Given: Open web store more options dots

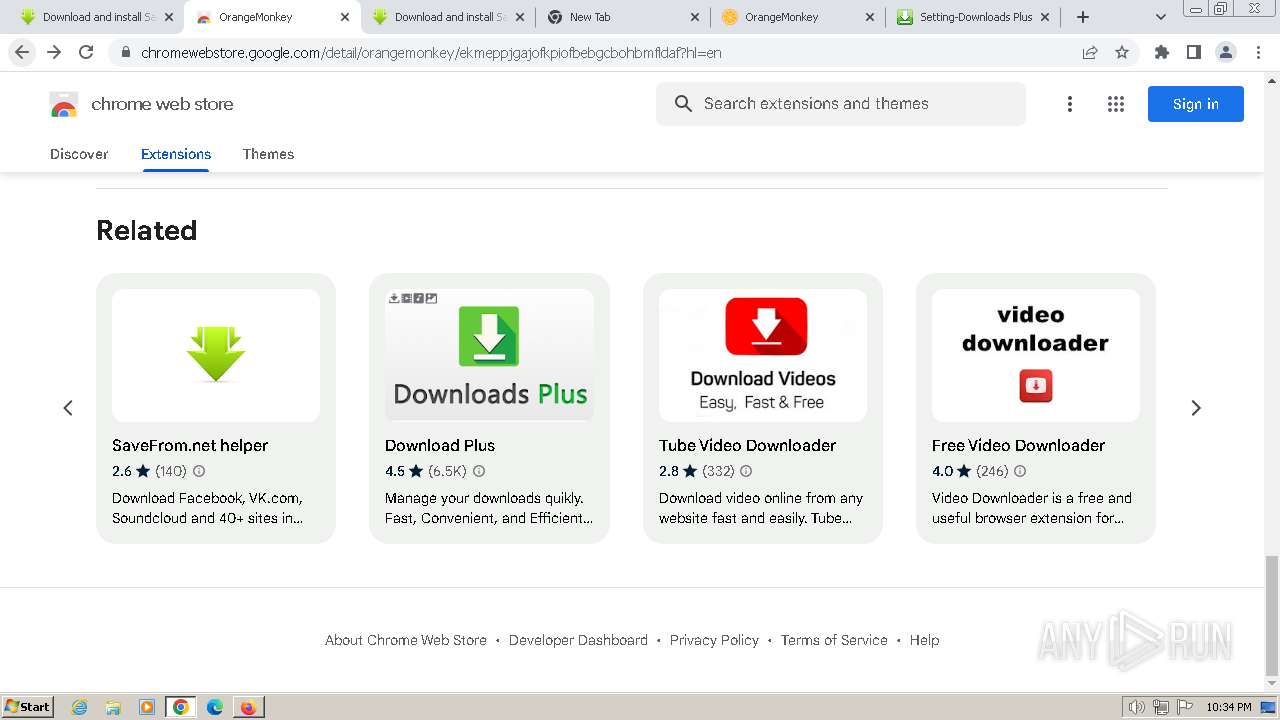Looking at the screenshot, I should [1070, 104].
